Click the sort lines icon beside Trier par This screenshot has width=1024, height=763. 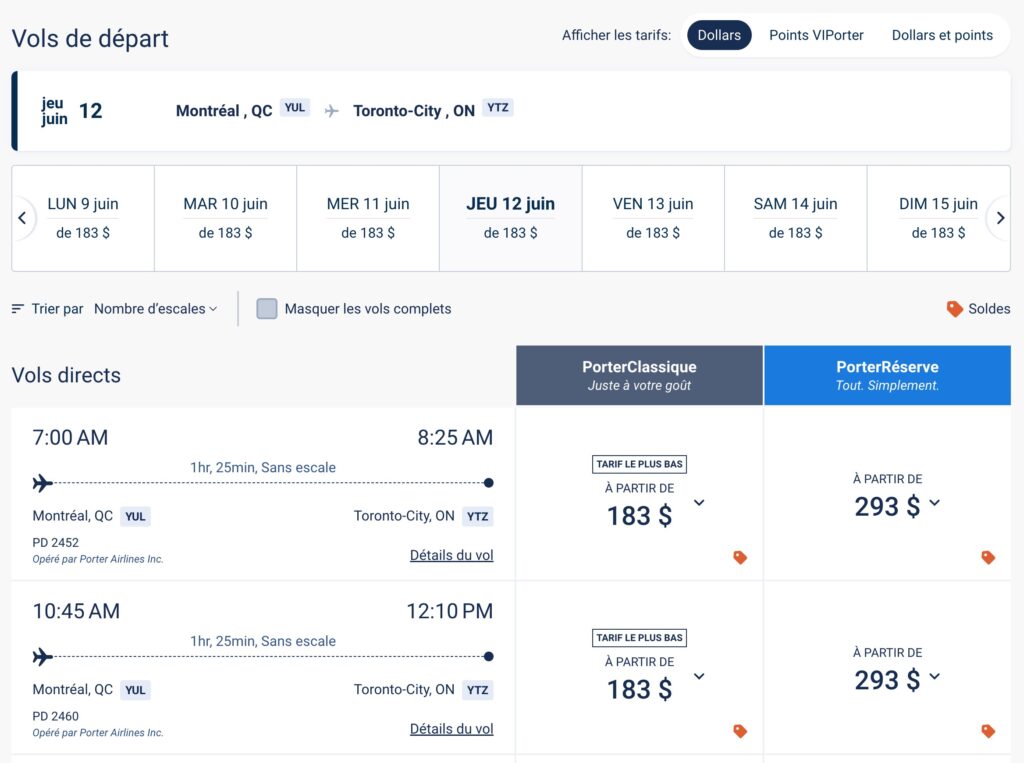pyautogui.click(x=18, y=309)
